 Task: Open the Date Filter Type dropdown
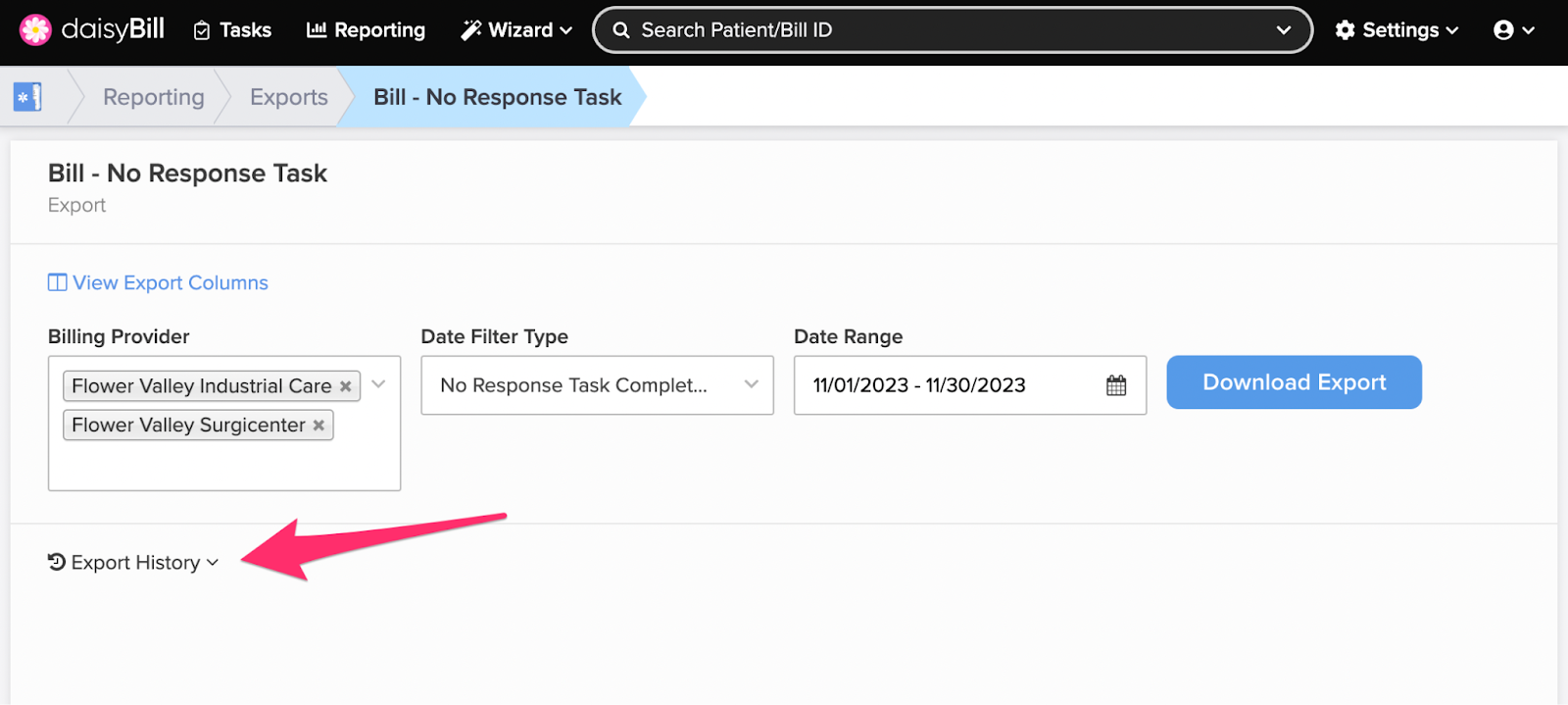(597, 385)
